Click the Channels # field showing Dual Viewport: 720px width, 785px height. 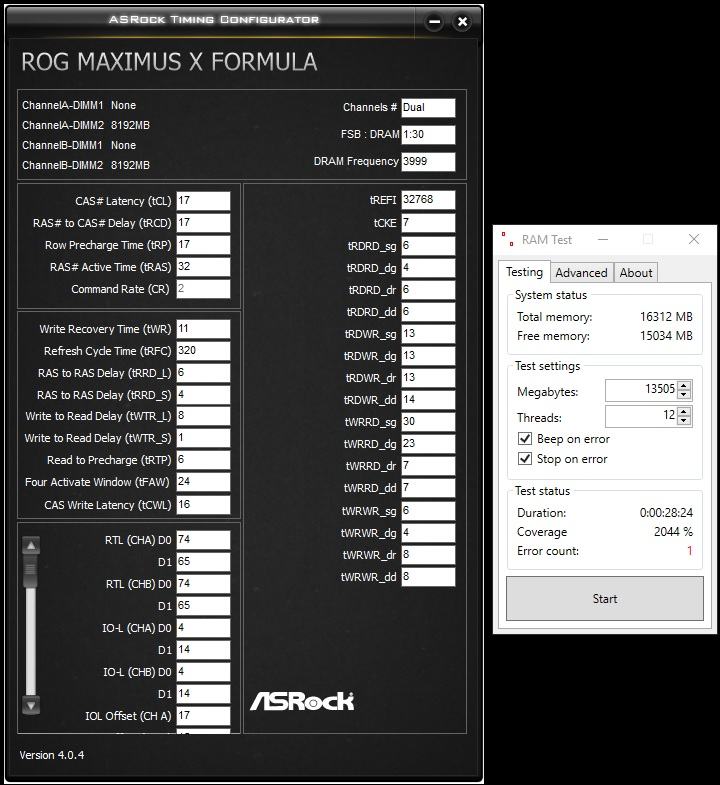(429, 108)
